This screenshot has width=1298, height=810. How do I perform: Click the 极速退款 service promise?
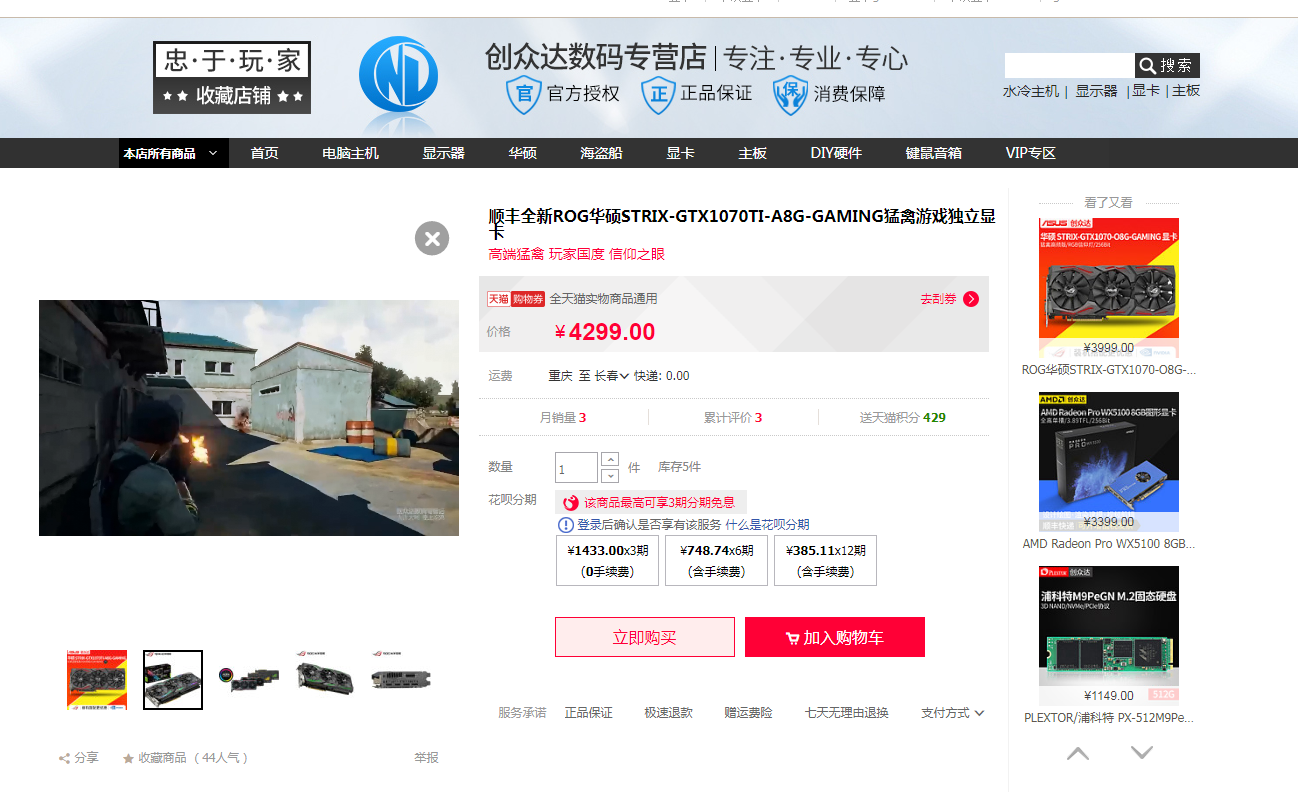pyautogui.click(x=668, y=713)
